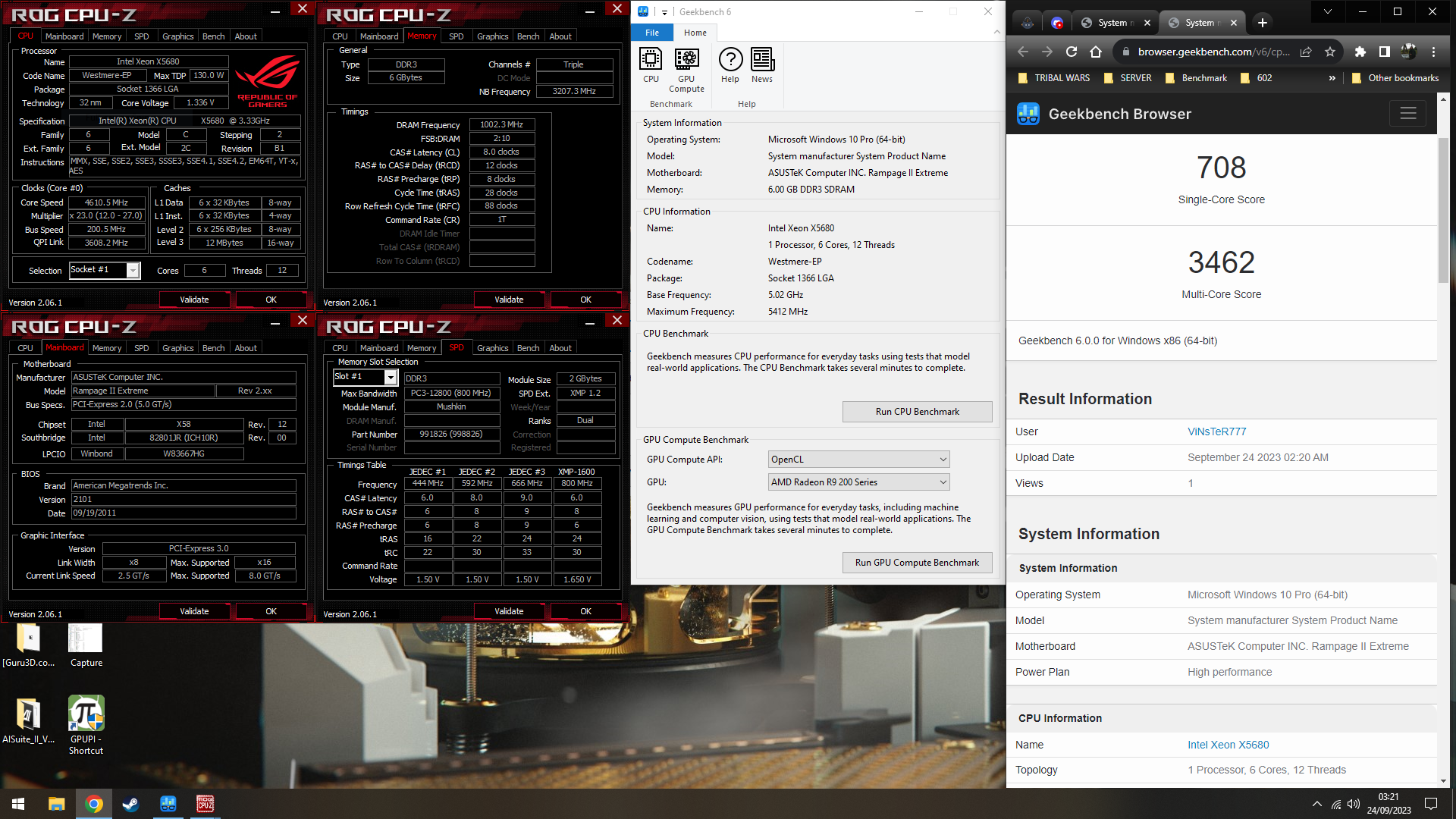Image resolution: width=1456 pixels, height=819 pixels.
Task: Expand the hidden bookmarks chevron
Action: pyautogui.click(x=1332, y=78)
